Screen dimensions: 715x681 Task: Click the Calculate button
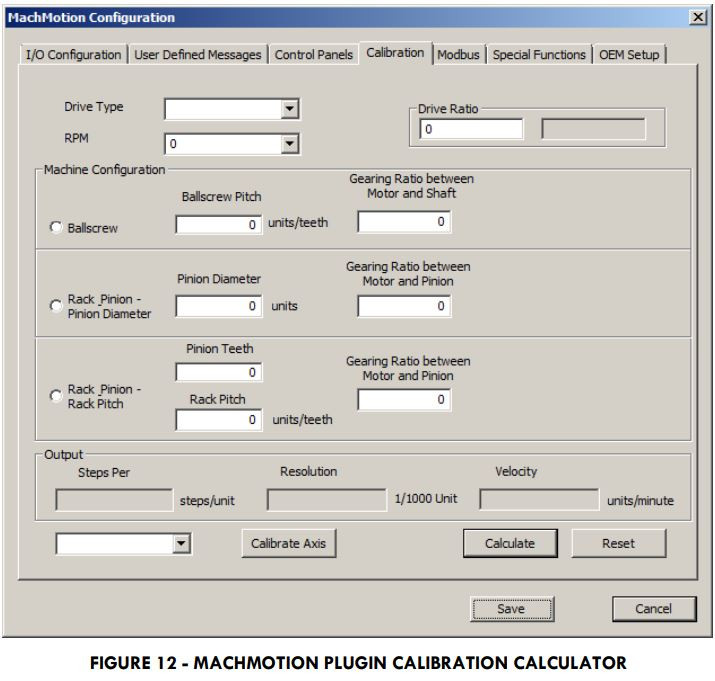tap(510, 543)
